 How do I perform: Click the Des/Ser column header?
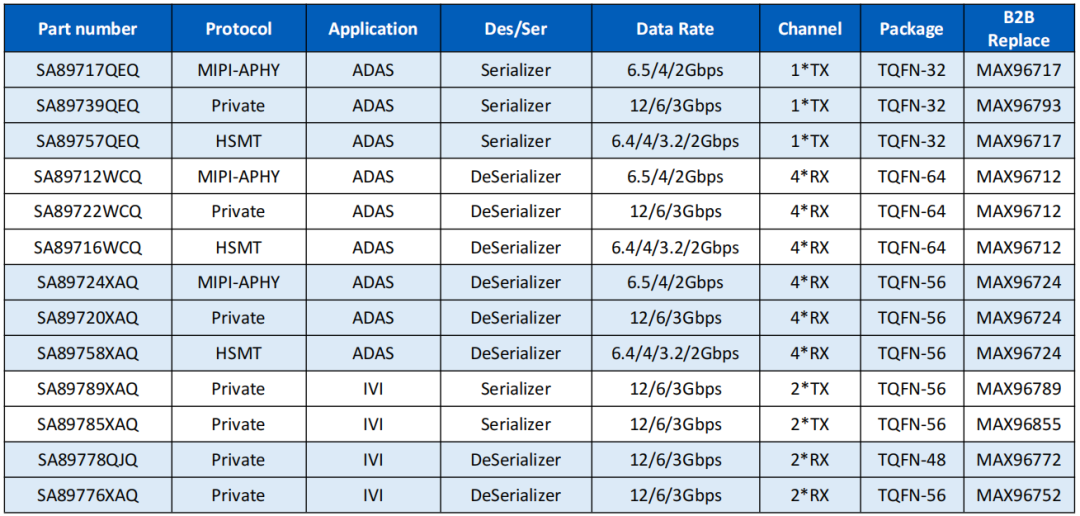(515, 29)
